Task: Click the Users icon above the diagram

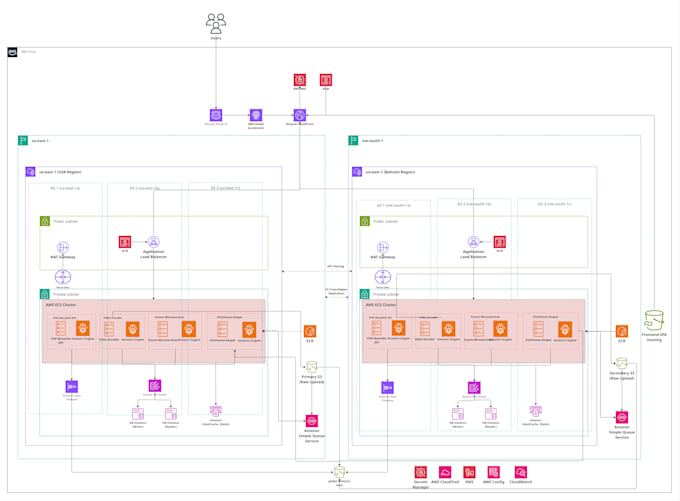Action: [216, 23]
